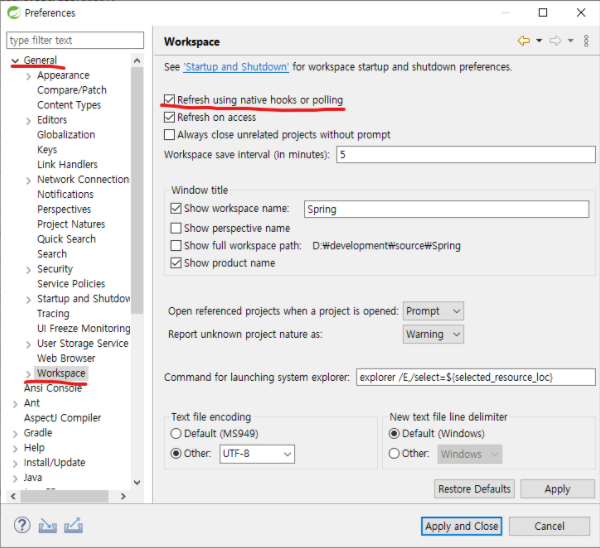Viewport: 600px width, 548px height.
Task: Expand the Security tree node
Action: click(x=28, y=270)
